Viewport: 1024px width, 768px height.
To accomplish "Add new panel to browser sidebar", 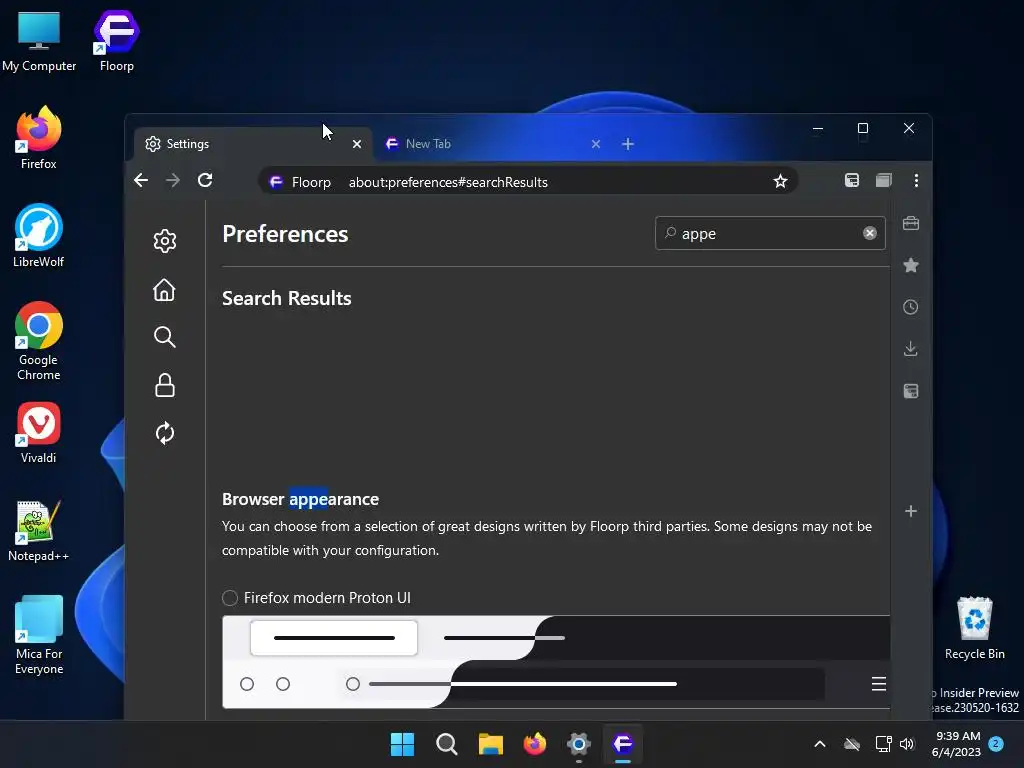I will [911, 511].
